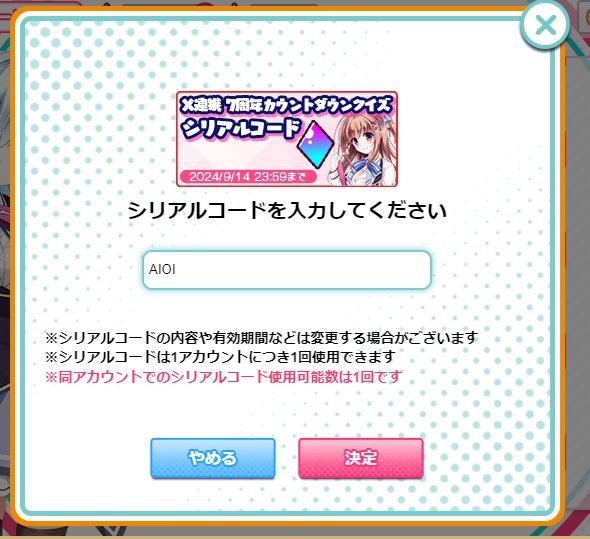Click the 1アカウントにつき1回使用 notice line
Viewport: 590px width, 539px height.
(x=220, y=357)
